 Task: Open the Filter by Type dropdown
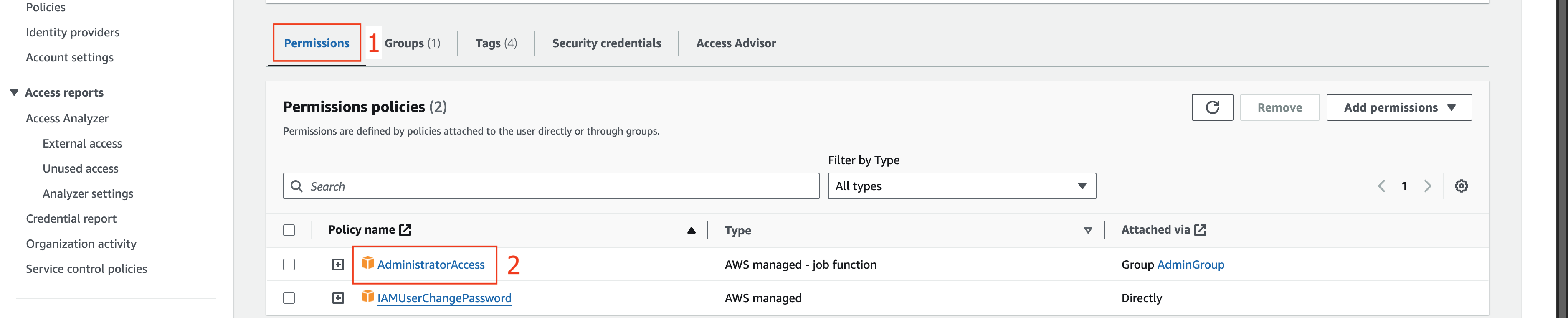(962, 186)
